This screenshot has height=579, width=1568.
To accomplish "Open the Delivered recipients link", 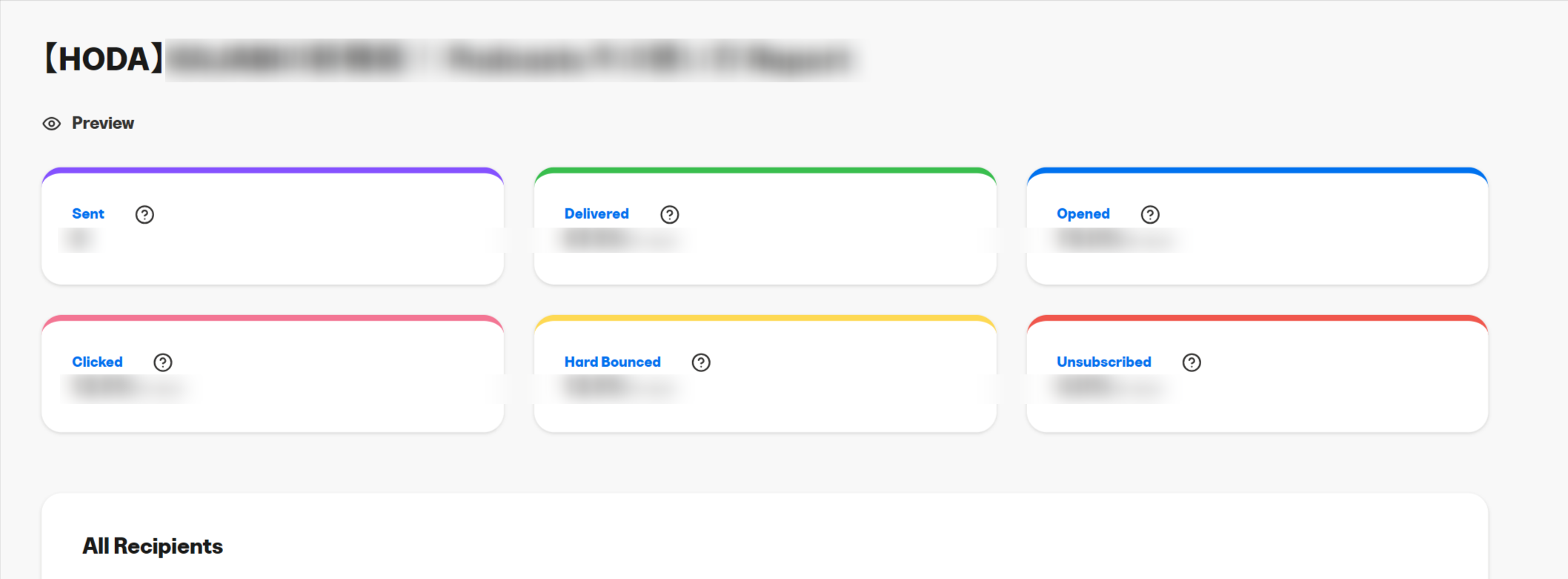I will click(596, 214).
